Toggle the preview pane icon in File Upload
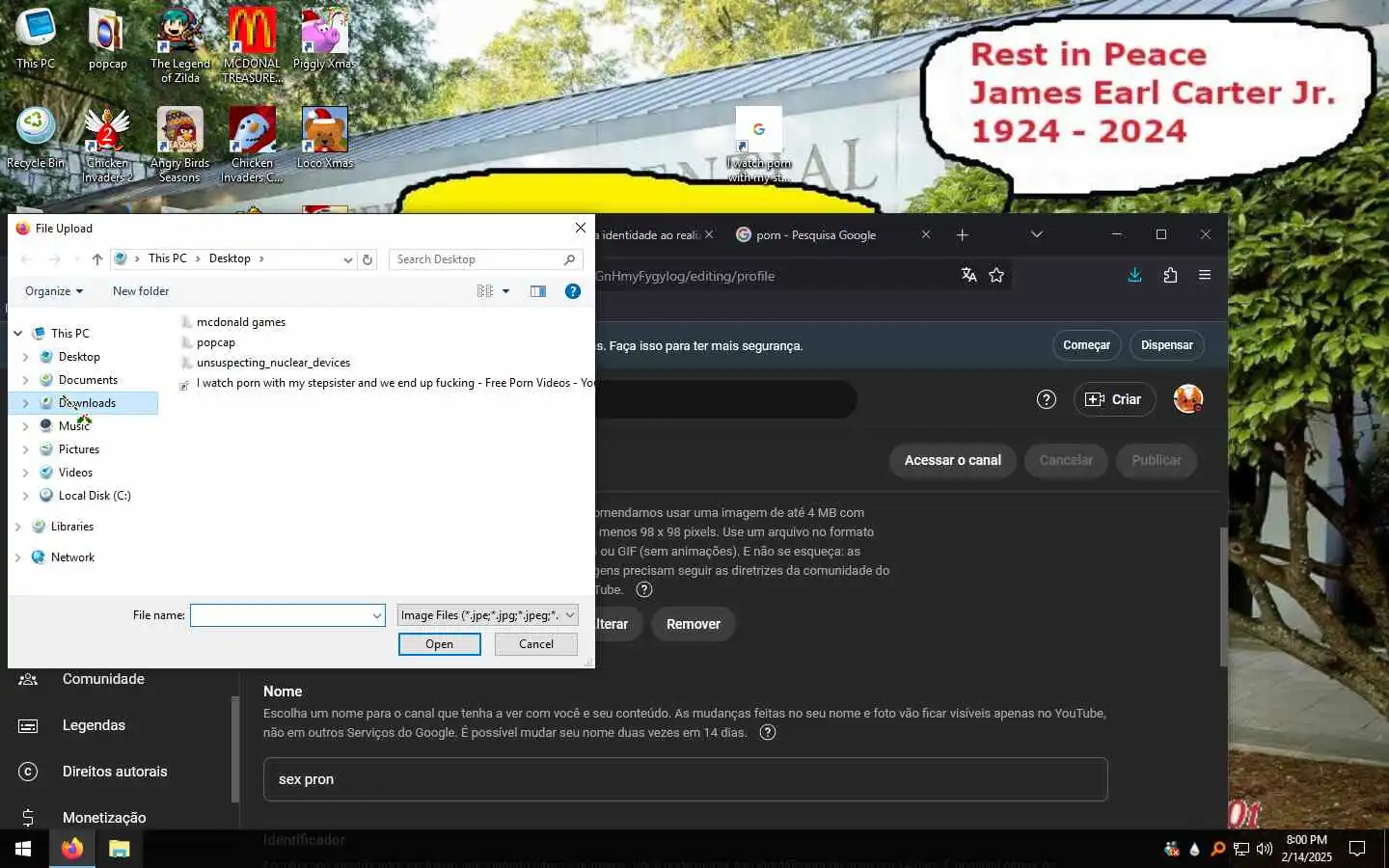The height and width of the screenshot is (868, 1389). click(538, 291)
